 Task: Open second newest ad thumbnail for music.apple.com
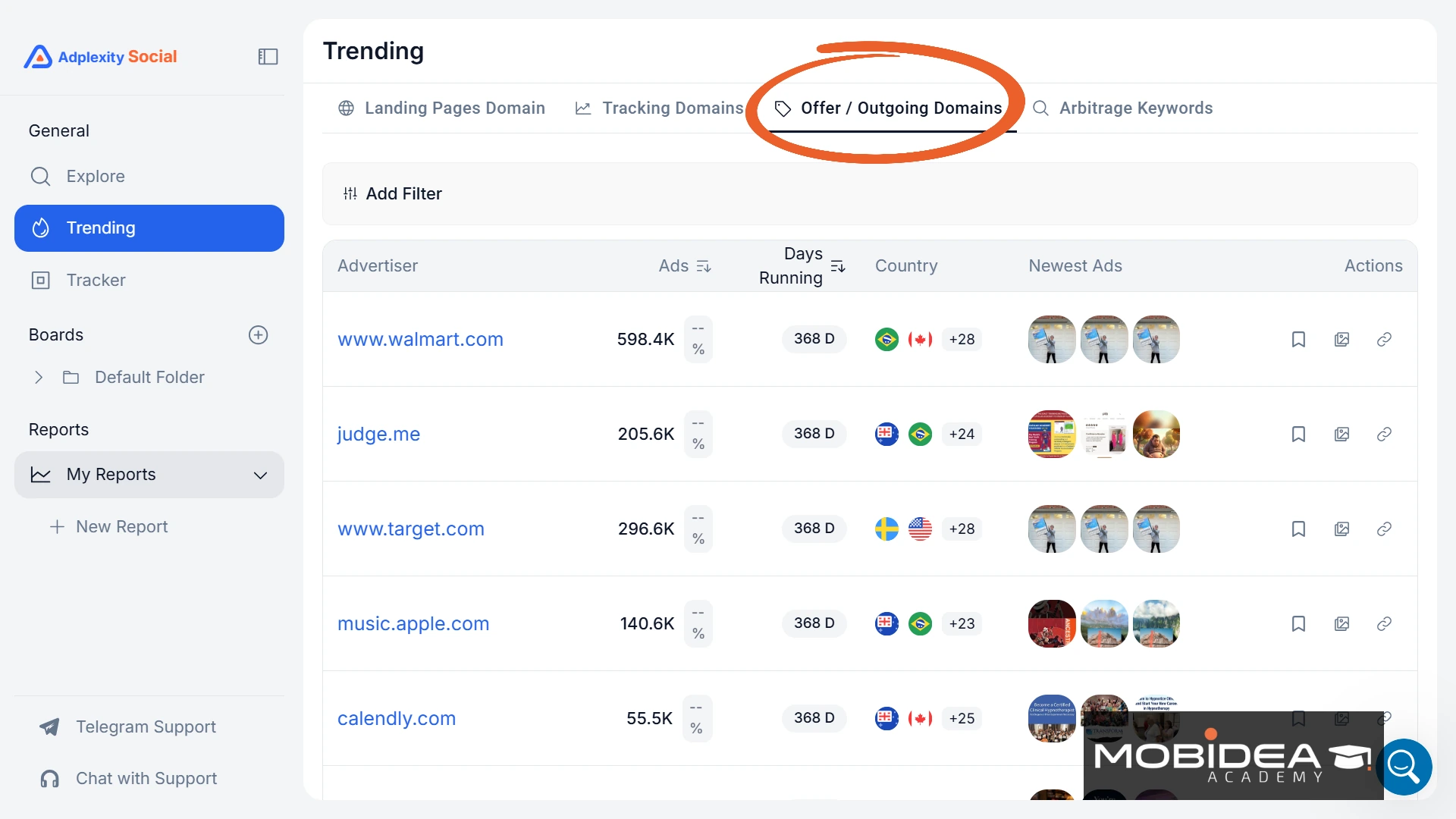pos(1104,623)
